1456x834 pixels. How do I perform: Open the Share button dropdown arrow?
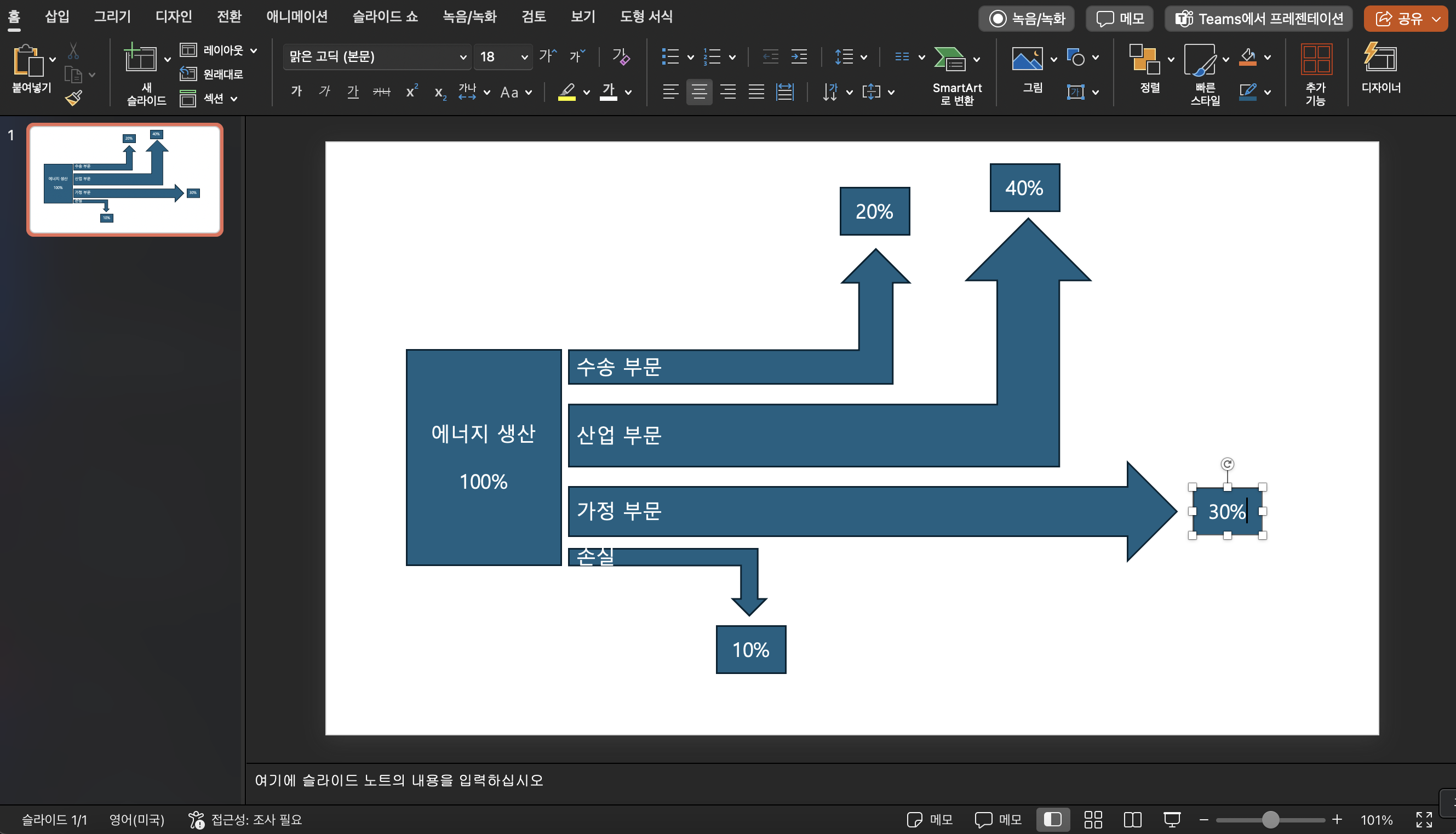click(x=1436, y=19)
